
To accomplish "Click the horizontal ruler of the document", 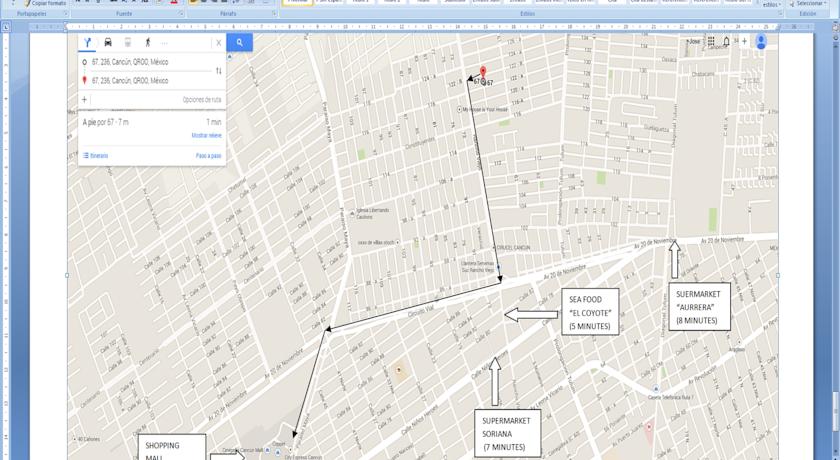I will [421, 27].
